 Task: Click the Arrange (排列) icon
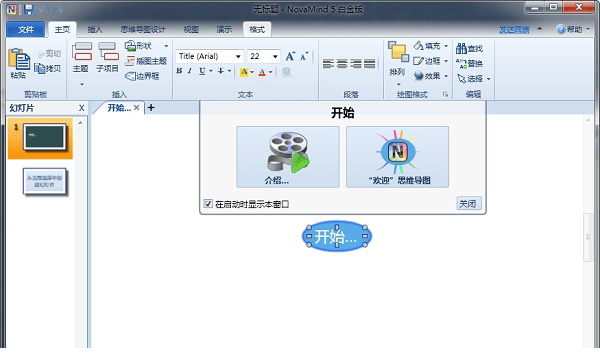coord(398,52)
